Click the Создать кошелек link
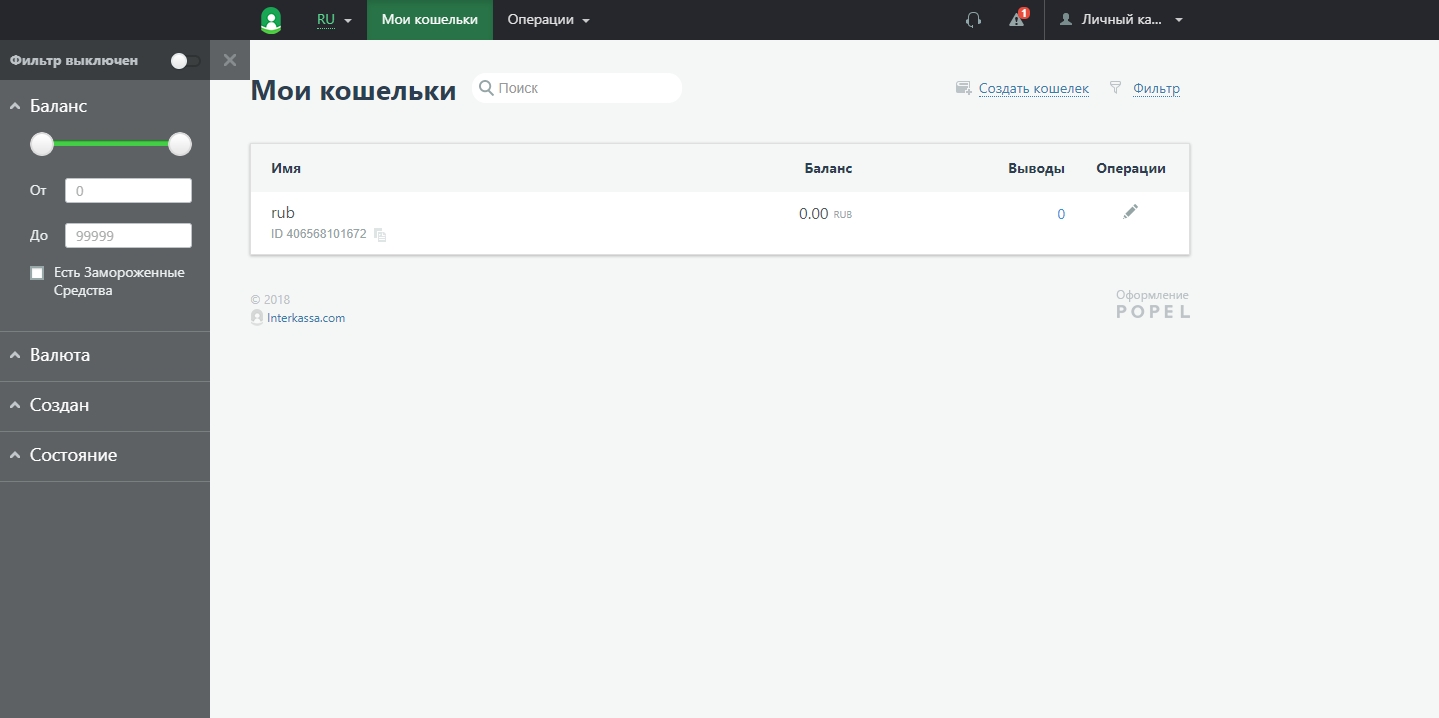Image resolution: width=1439 pixels, height=718 pixels. (x=1033, y=88)
